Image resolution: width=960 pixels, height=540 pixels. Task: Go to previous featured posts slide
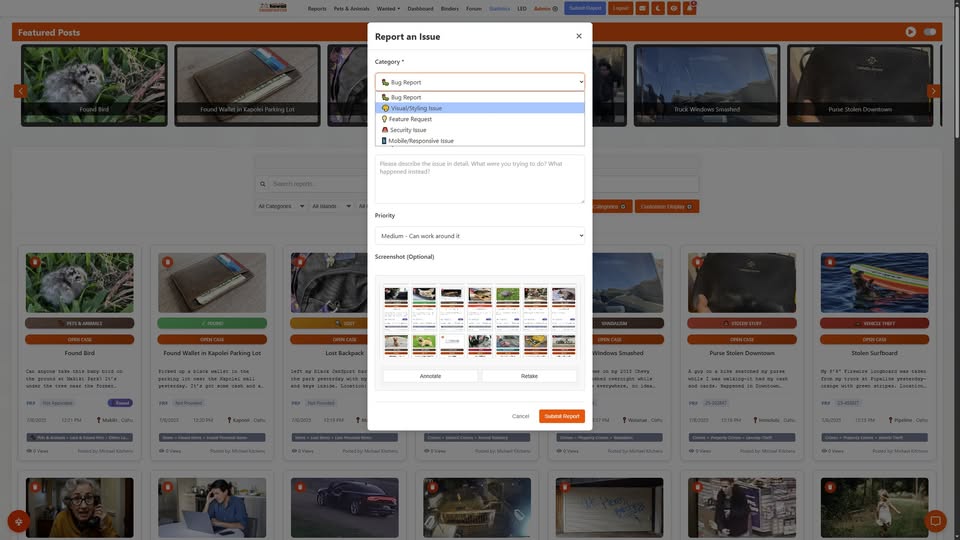[x=20, y=91]
